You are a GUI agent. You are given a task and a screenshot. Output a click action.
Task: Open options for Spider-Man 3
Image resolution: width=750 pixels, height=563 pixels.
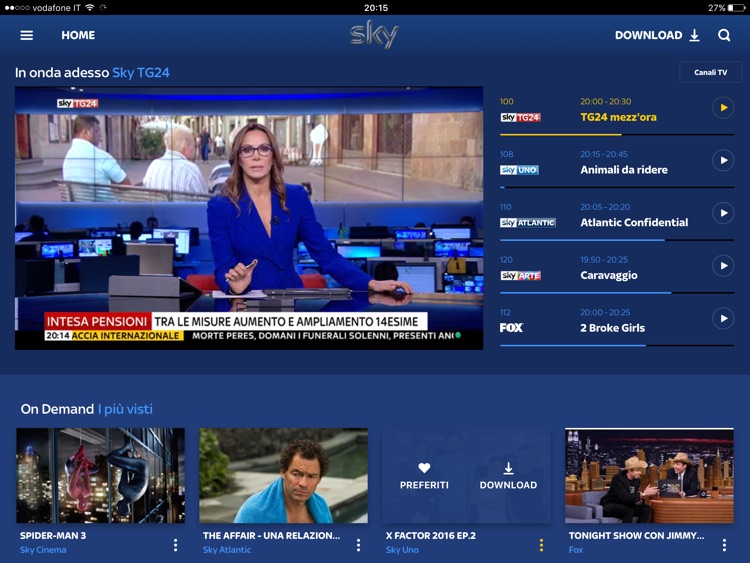[x=176, y=545]
